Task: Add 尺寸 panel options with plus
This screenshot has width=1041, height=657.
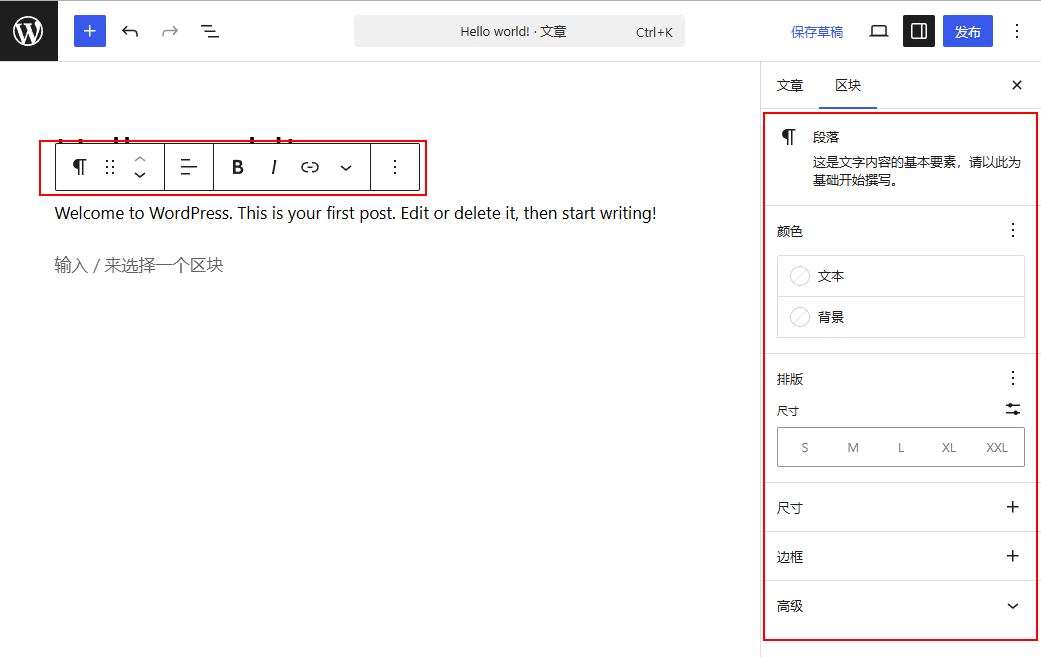Action: point(1012,507)
